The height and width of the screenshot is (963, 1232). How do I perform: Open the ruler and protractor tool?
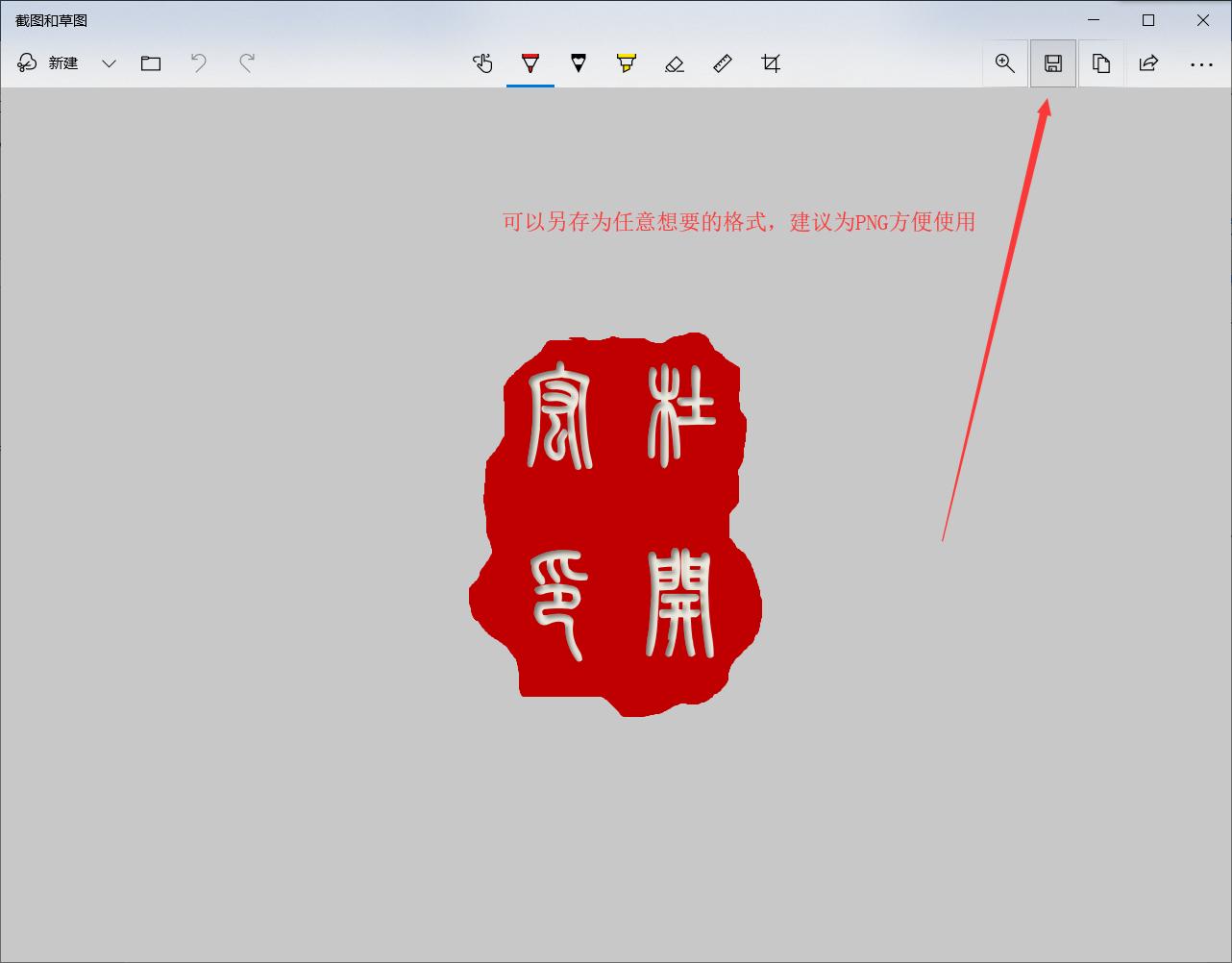pyautogui.click(x=723, y=63)
